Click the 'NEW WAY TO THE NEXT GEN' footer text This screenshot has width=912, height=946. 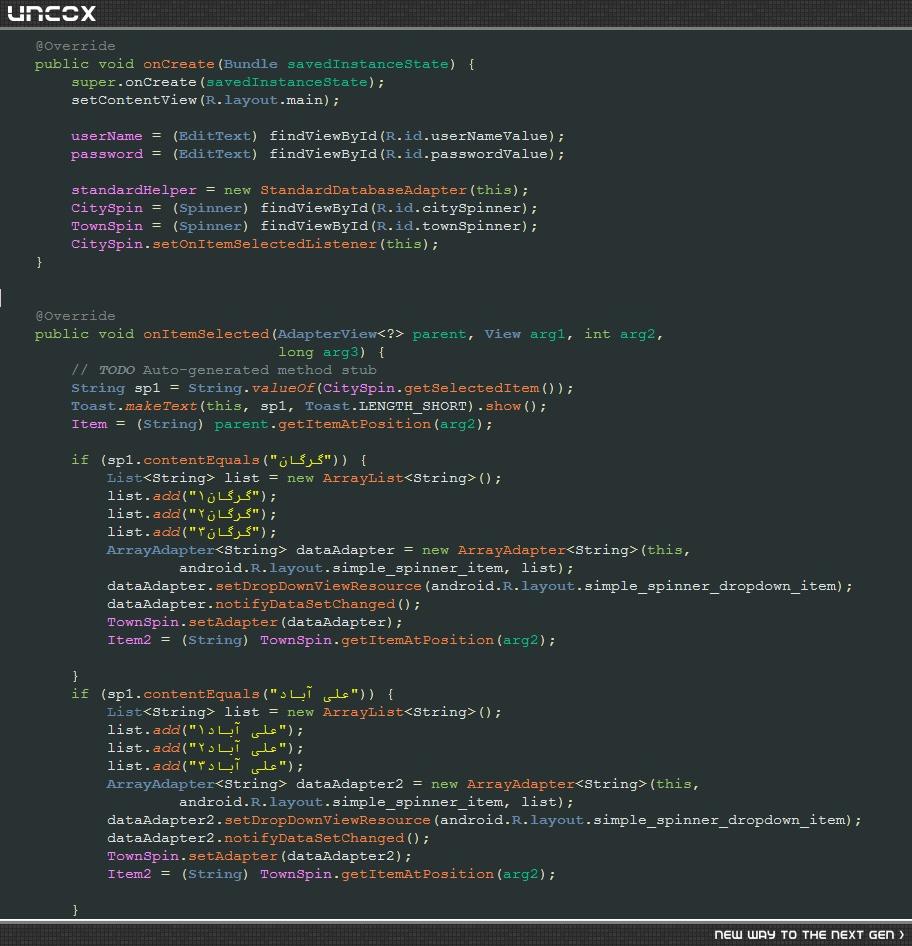click(x=809, y=935)
